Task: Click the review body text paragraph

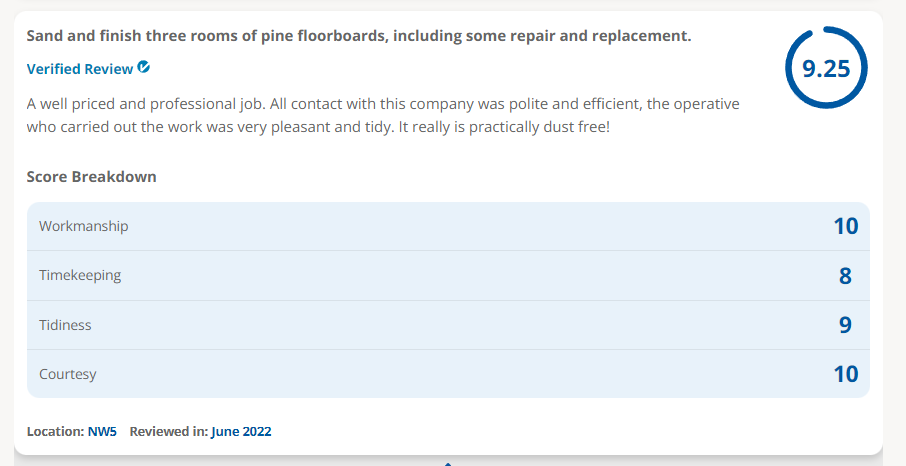Action: tap(383, 116)
